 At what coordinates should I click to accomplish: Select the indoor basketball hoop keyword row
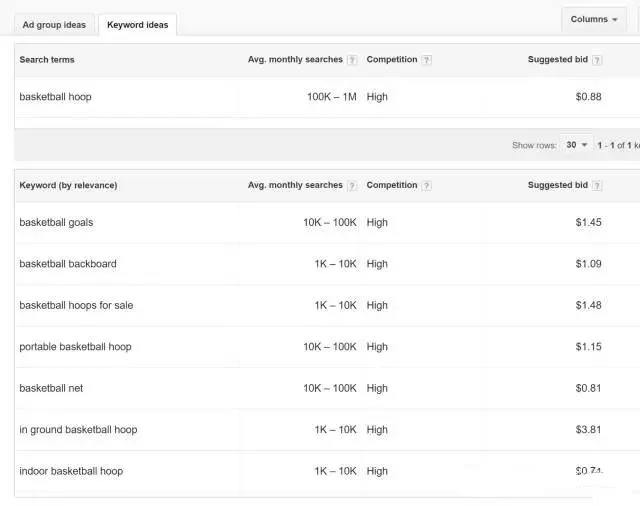pos(71,471)
